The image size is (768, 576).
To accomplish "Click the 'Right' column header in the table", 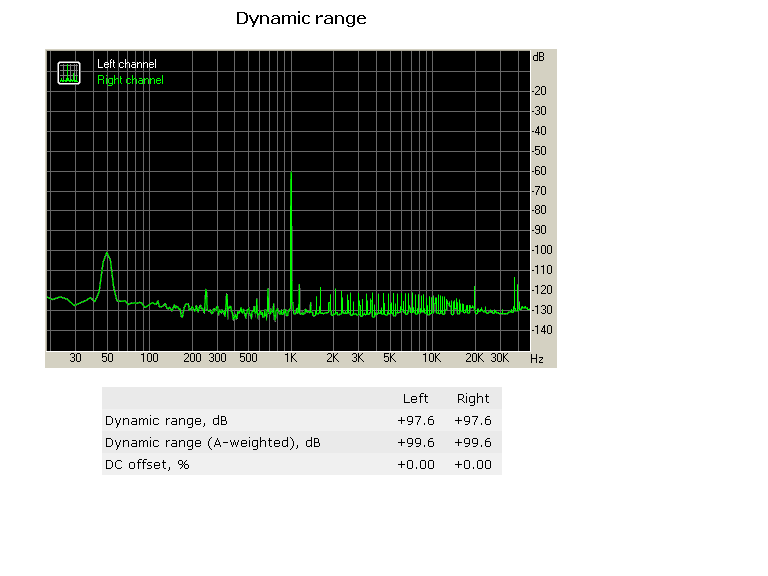I will click(x=473, y=399).
